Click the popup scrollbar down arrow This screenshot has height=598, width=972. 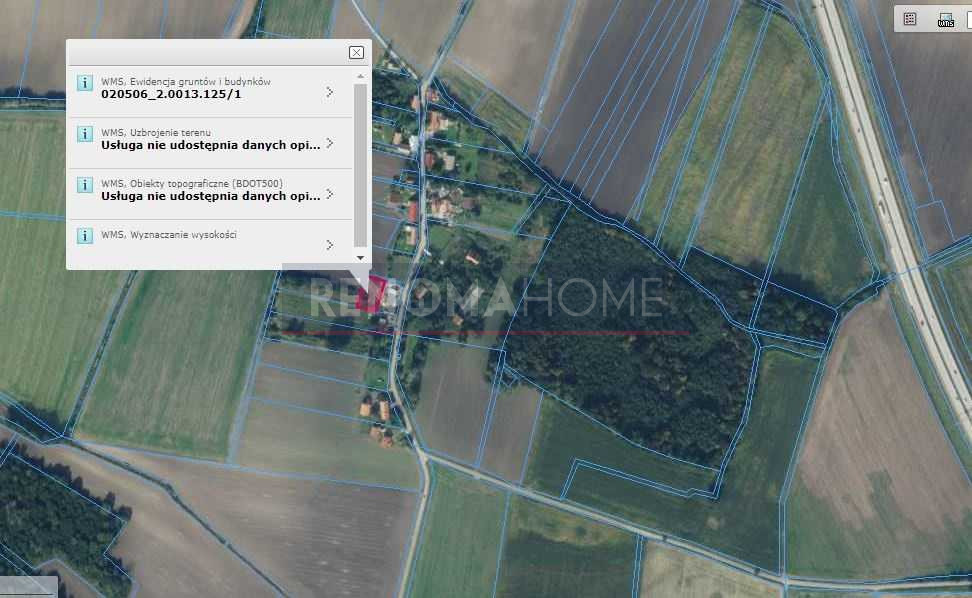click(361, 258)
